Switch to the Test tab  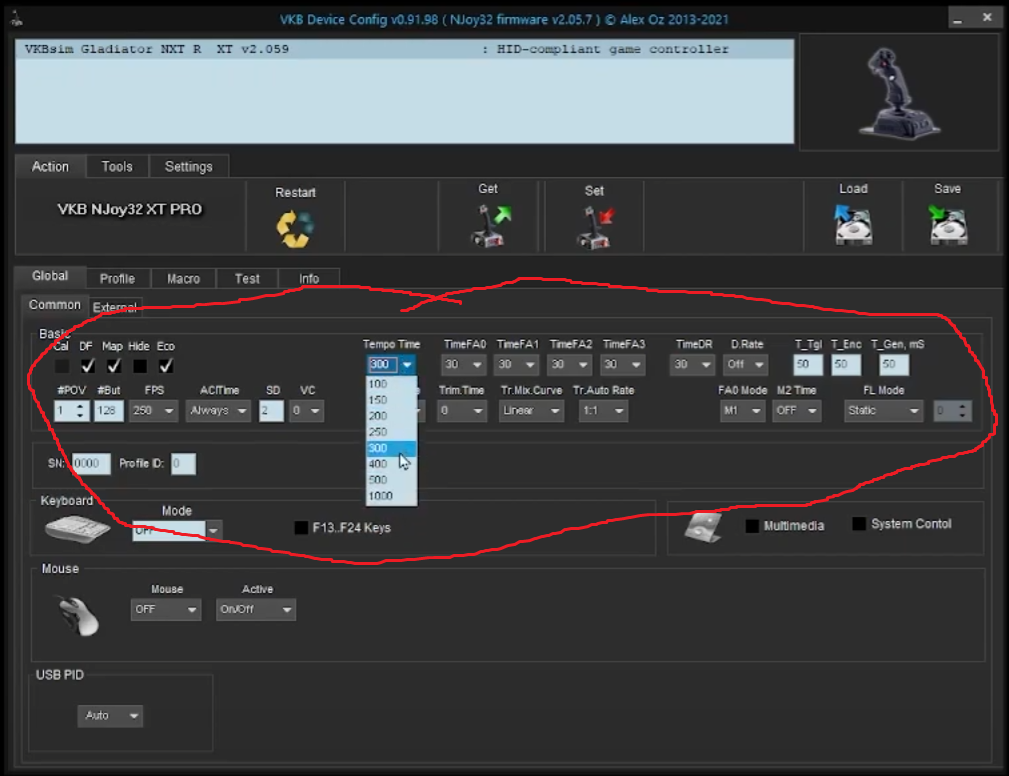(x=247, y=279)
